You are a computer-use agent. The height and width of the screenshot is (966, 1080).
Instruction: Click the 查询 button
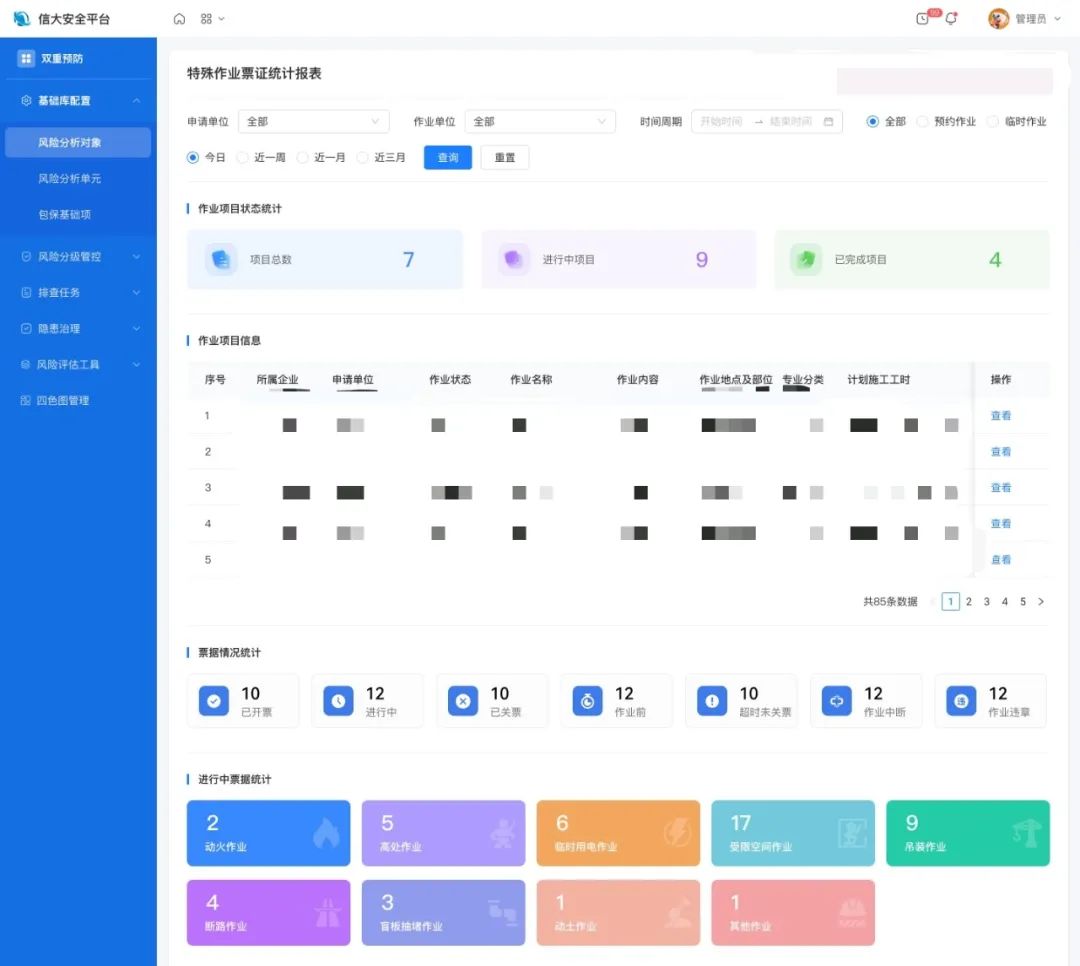pyautogui.click(x=448, y=158)
